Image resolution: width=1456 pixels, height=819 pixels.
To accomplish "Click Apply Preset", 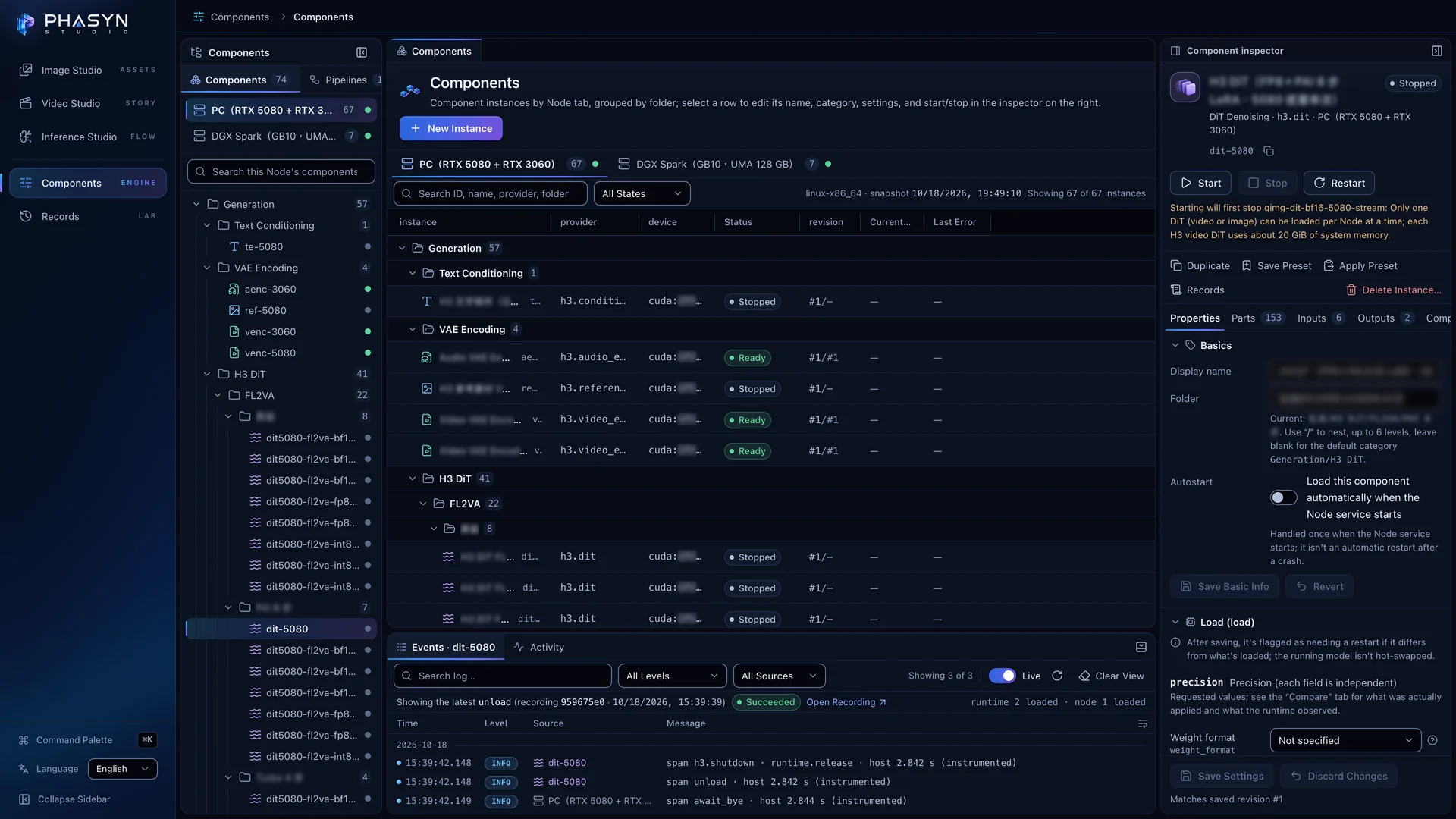I will (1360, 265).
